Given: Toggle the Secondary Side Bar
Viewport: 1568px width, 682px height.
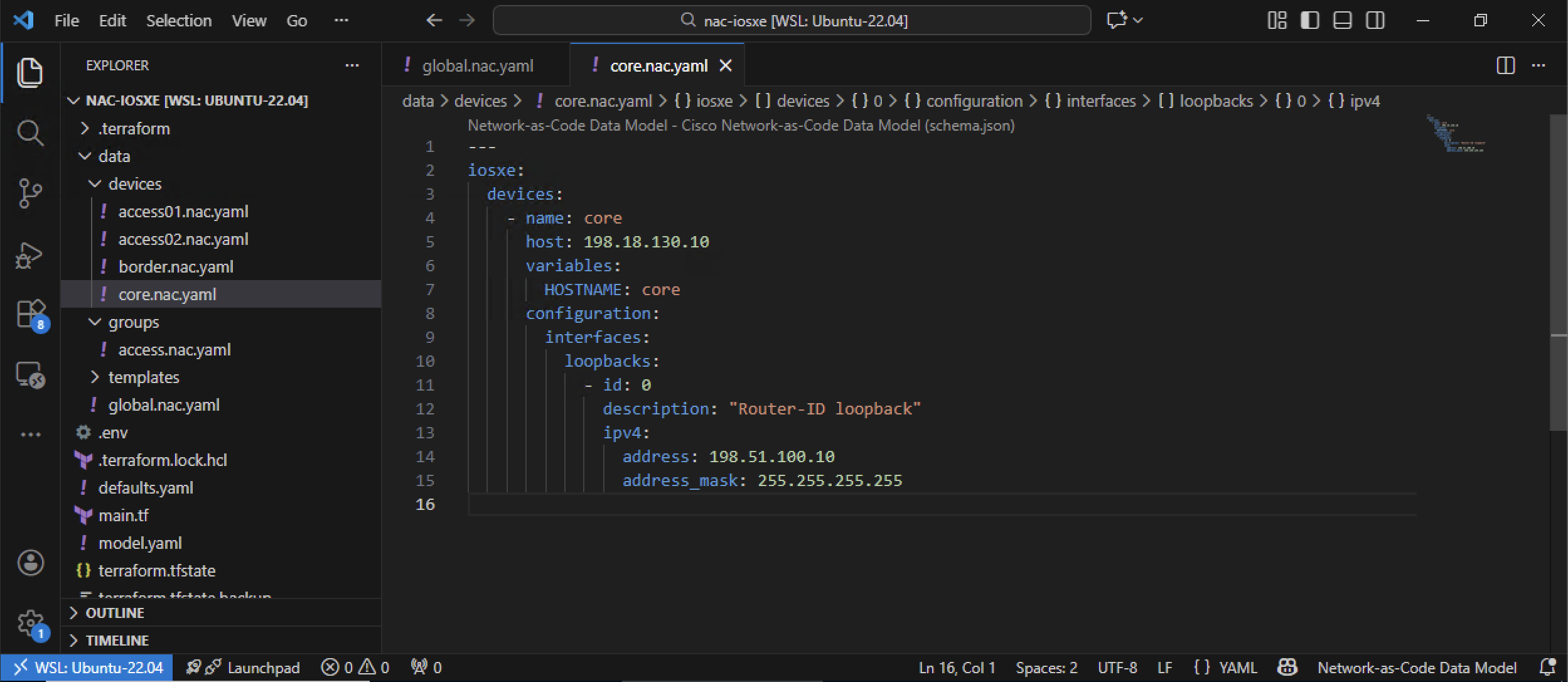Looking at the screenshot, I should [1375, 20].
